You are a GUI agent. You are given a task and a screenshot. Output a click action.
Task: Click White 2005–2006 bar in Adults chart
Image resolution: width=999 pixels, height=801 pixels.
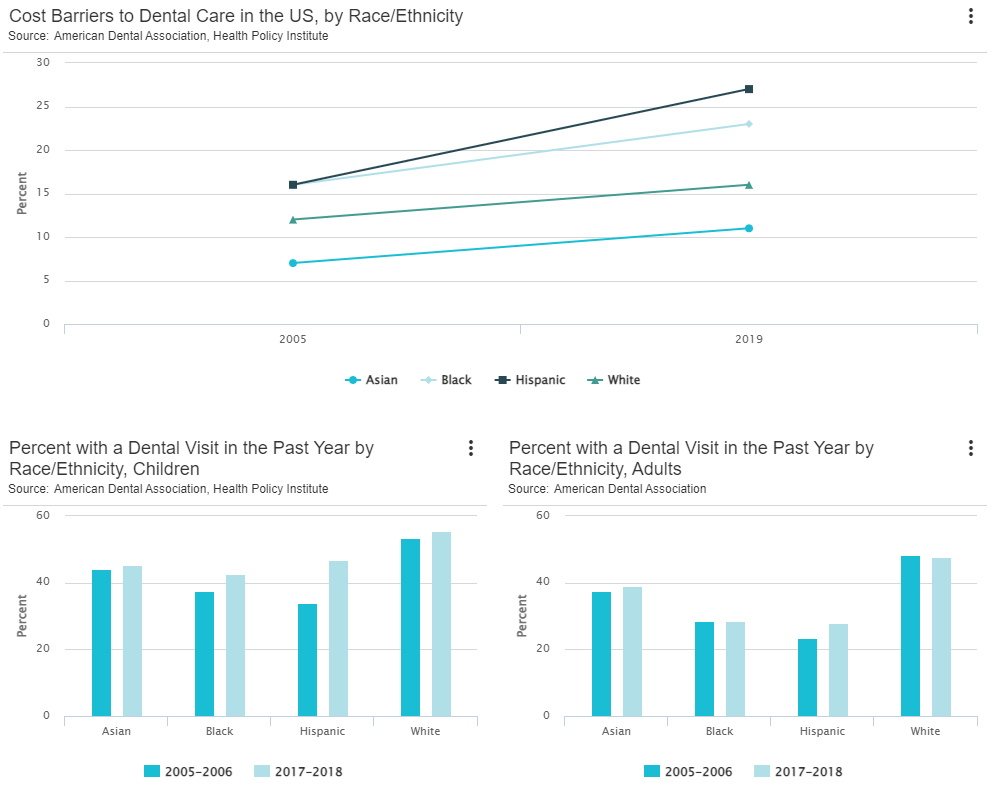tap(910, 636)
